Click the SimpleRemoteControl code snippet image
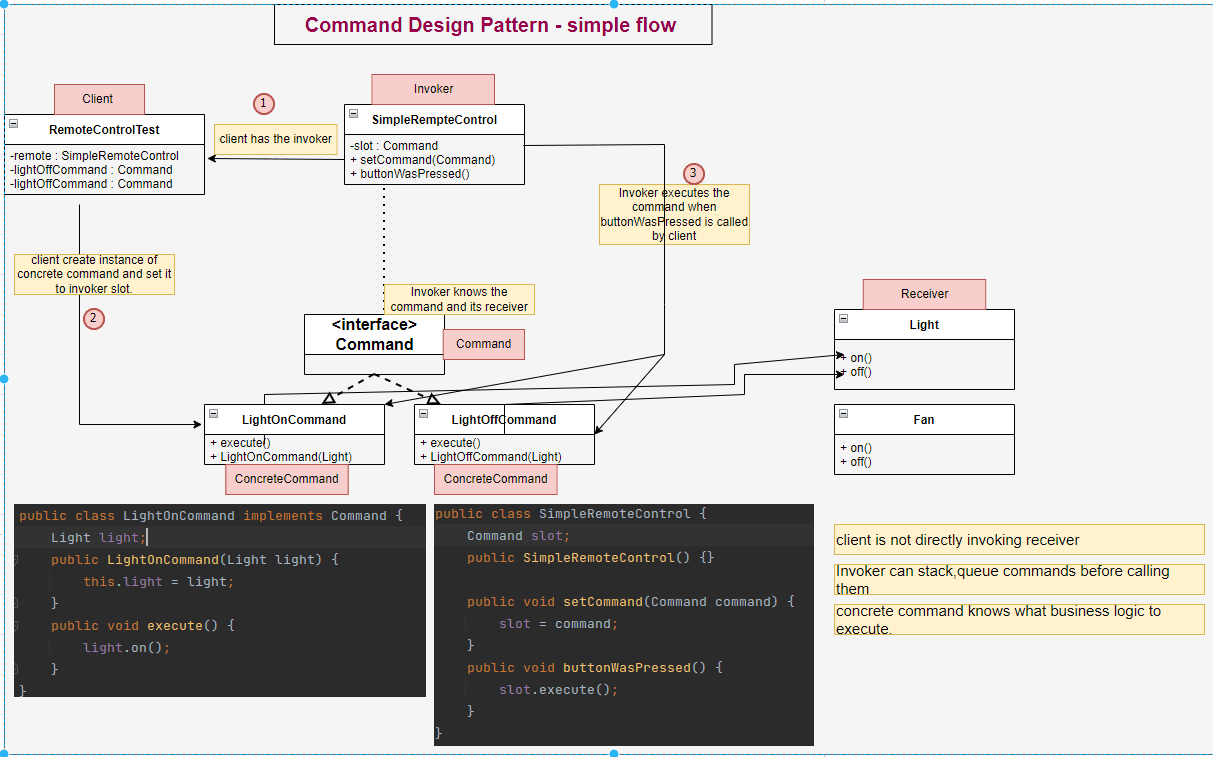 click(623, 624)
